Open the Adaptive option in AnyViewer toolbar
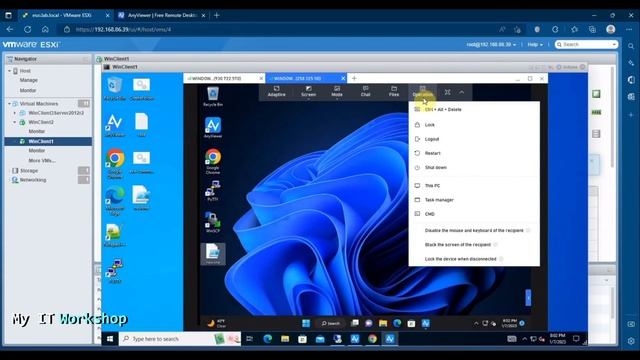The image size is (640, 360). pyautogui.click(x=276, y=91)
